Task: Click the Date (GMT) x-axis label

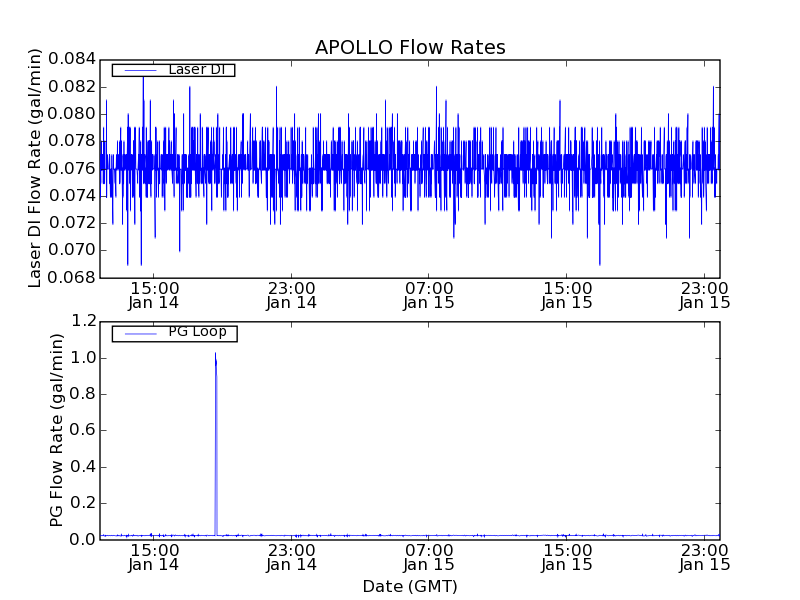Action: (410, 586)
